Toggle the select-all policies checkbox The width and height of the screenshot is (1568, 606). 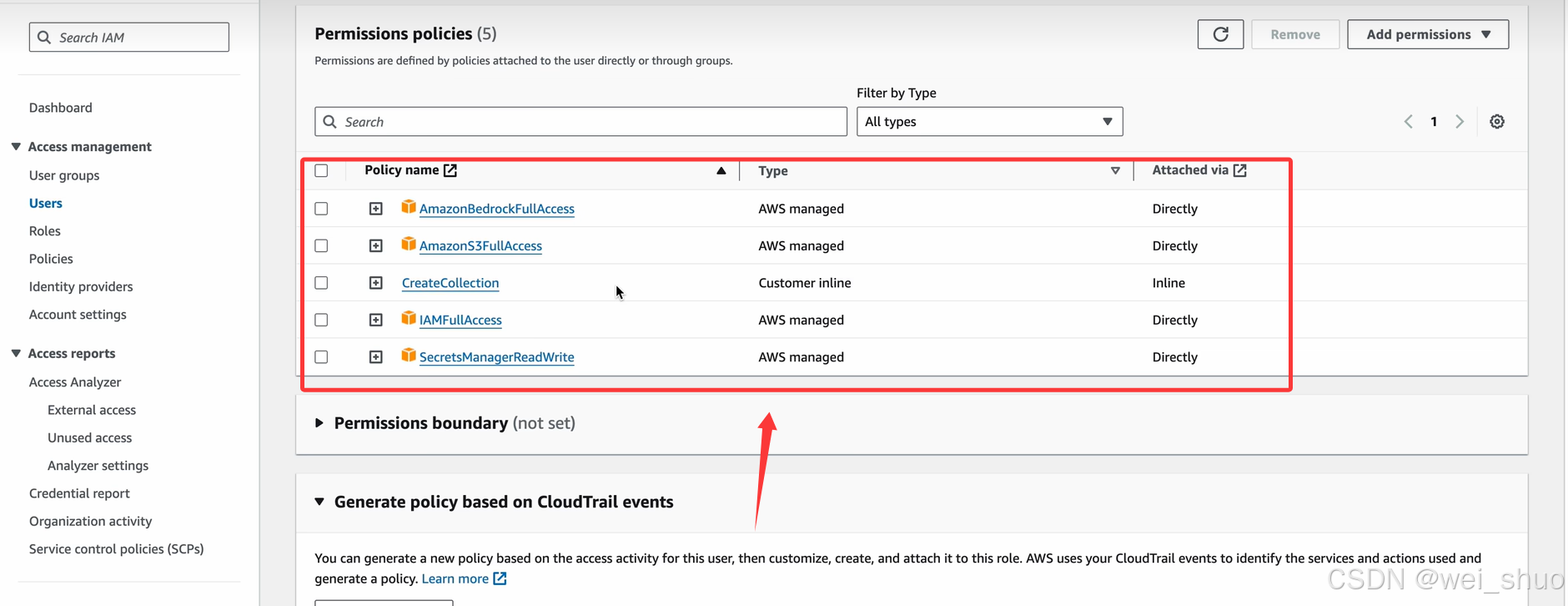pyautogui.click(x=321, y=171)
